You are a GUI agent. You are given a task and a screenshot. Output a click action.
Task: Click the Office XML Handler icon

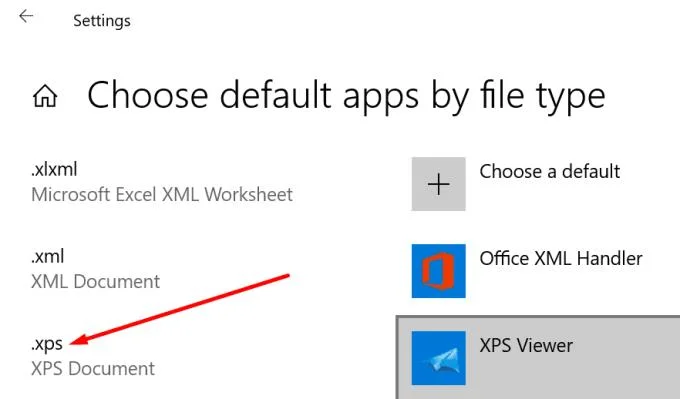click(x=438, y=271)
